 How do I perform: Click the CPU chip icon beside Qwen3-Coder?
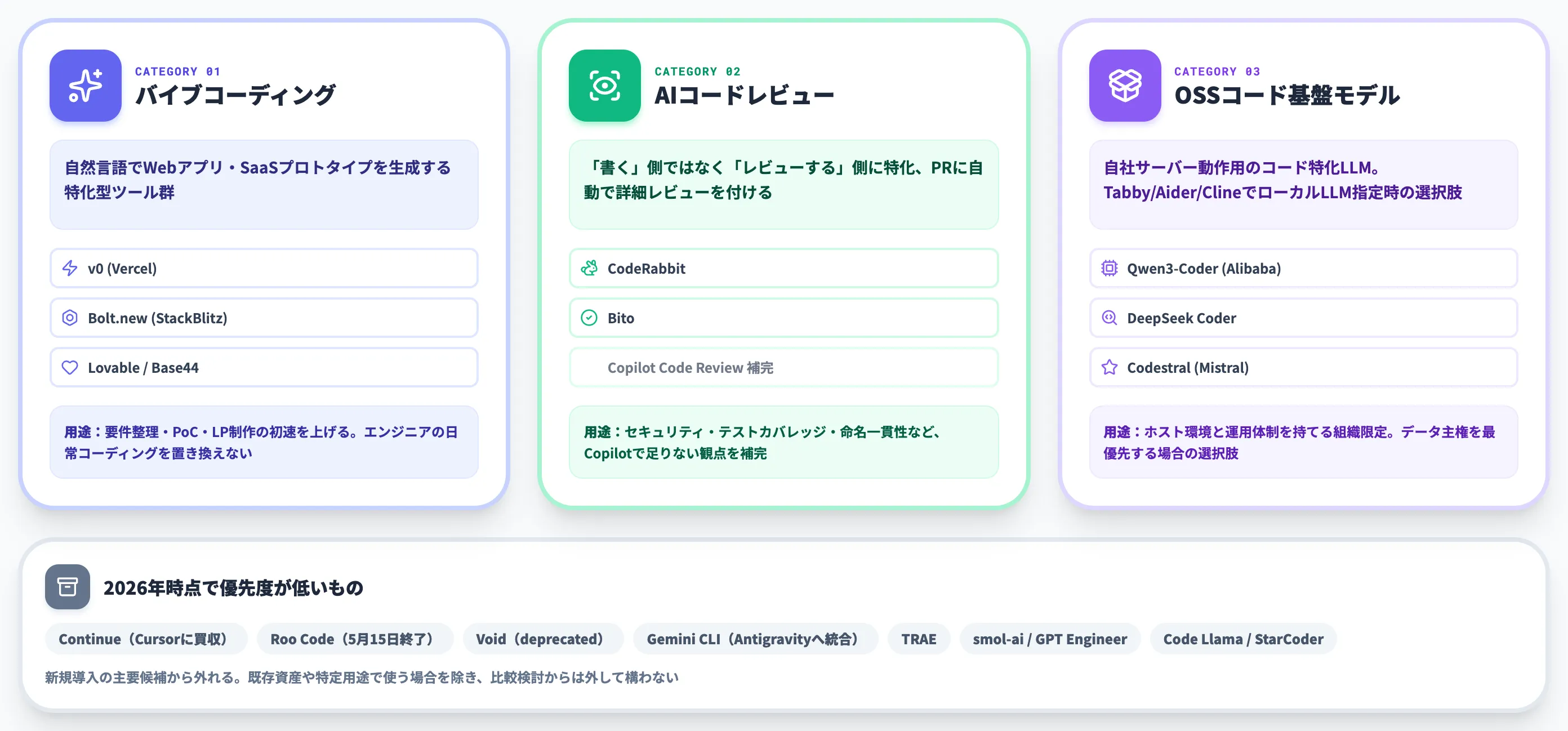[x=1109, y=268]
